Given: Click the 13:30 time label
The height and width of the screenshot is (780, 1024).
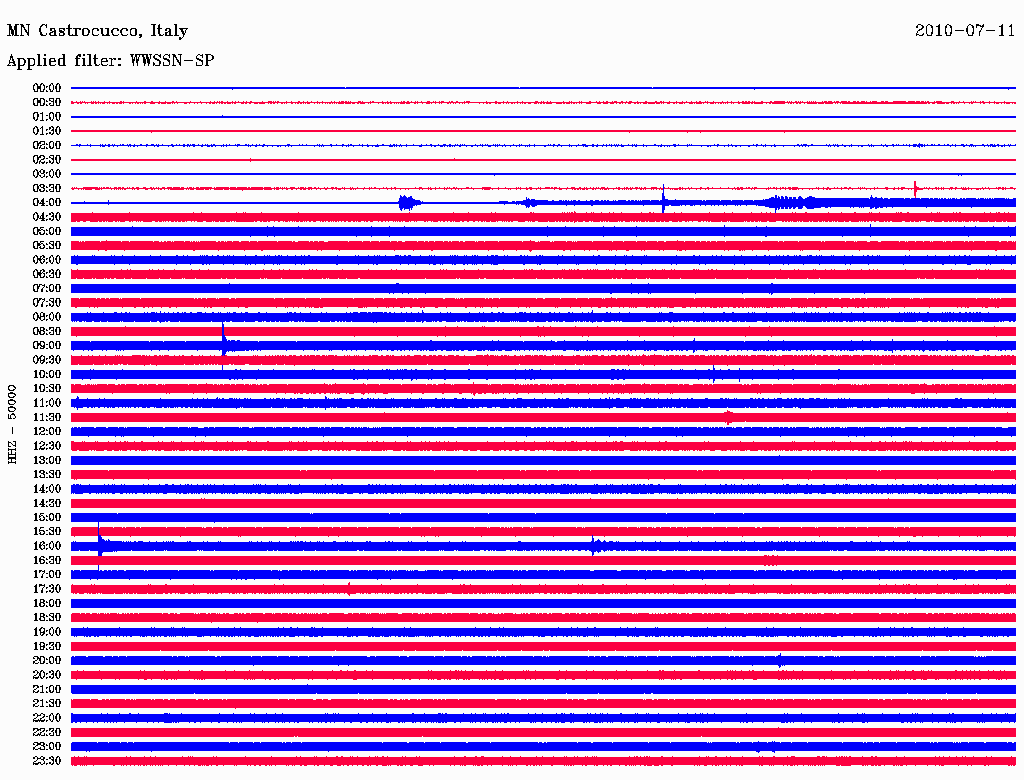Looking at the screenshot, I should coord(47,474).
